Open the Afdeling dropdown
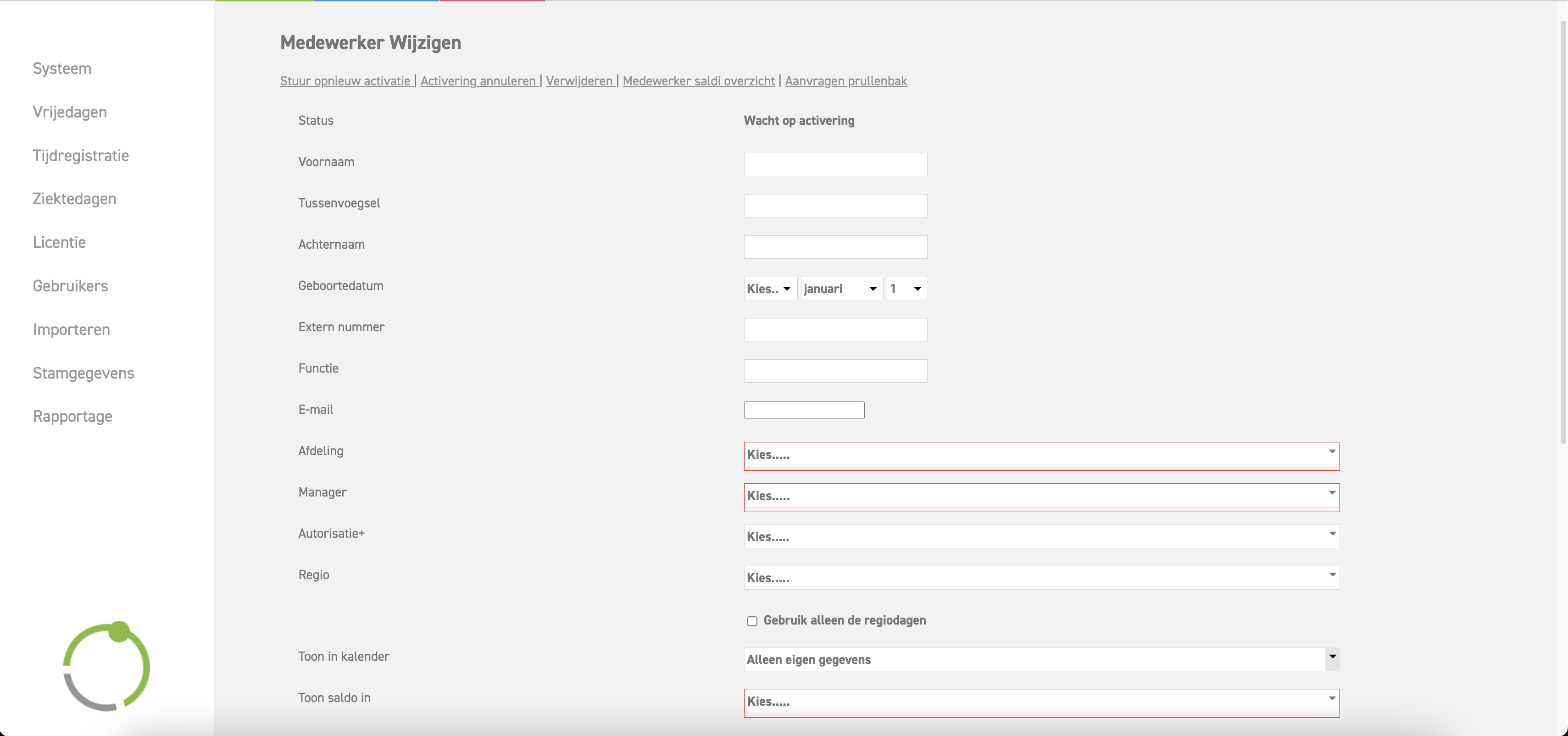 pyautogui.click(x=1041, y=455)
